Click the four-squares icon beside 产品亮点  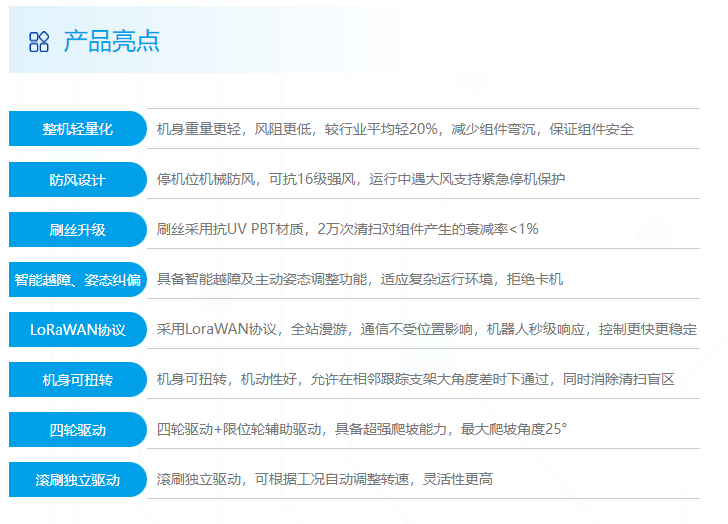pyautogui.click(x=39, y=41)
